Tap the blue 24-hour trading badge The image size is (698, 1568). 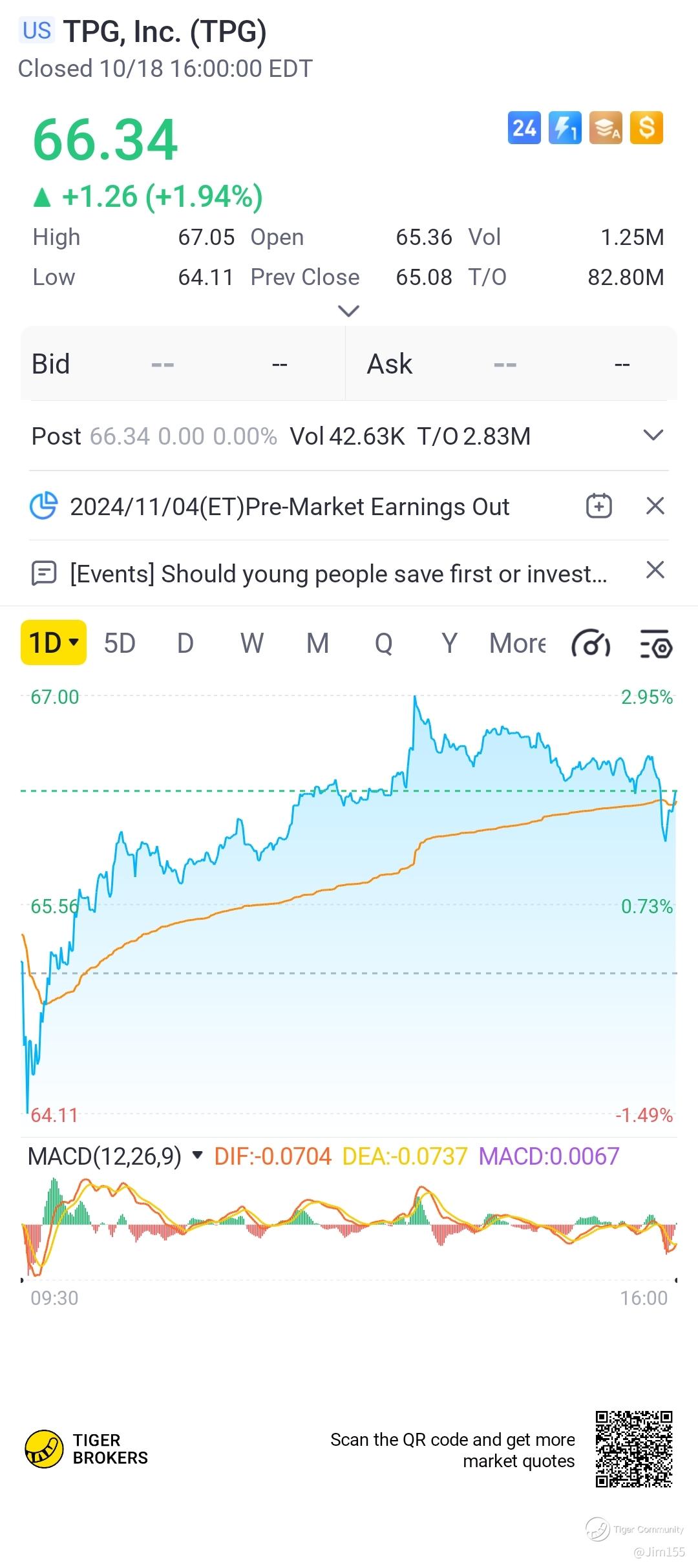tap(524, 128)
